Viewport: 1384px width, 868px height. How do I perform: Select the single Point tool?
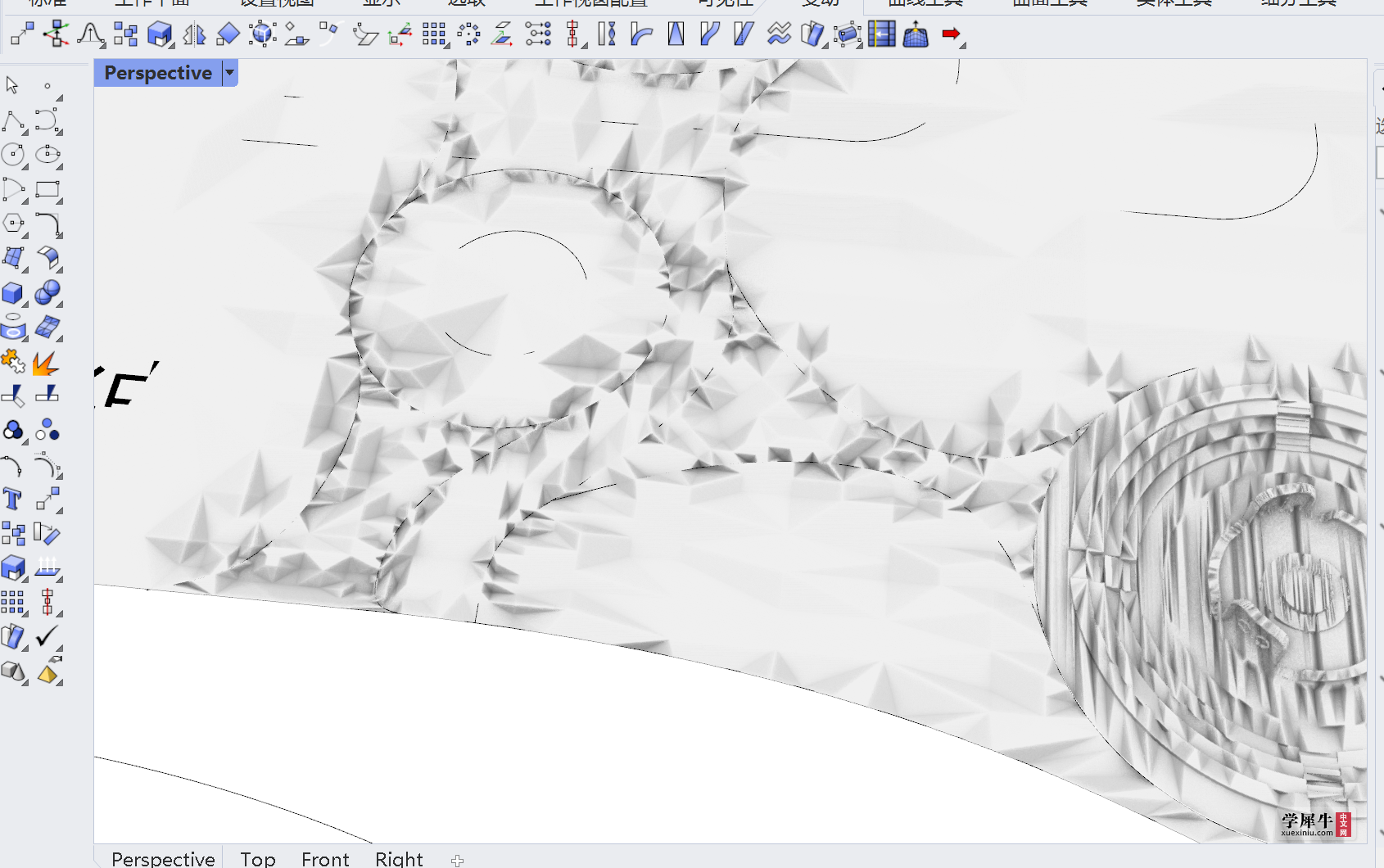coord(47,85)
